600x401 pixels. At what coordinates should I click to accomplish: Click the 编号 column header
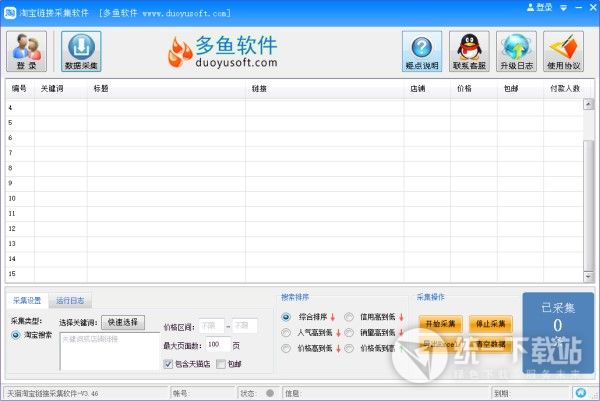click(20, 89)
